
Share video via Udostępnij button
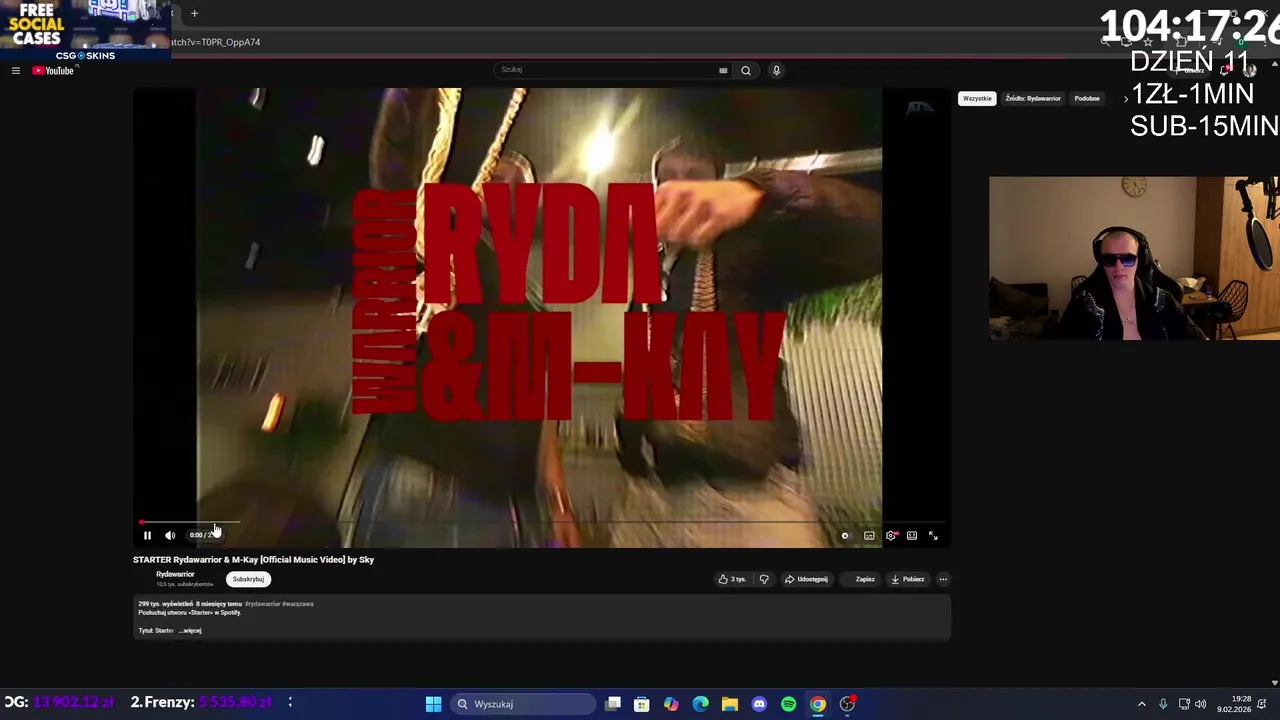806,579
